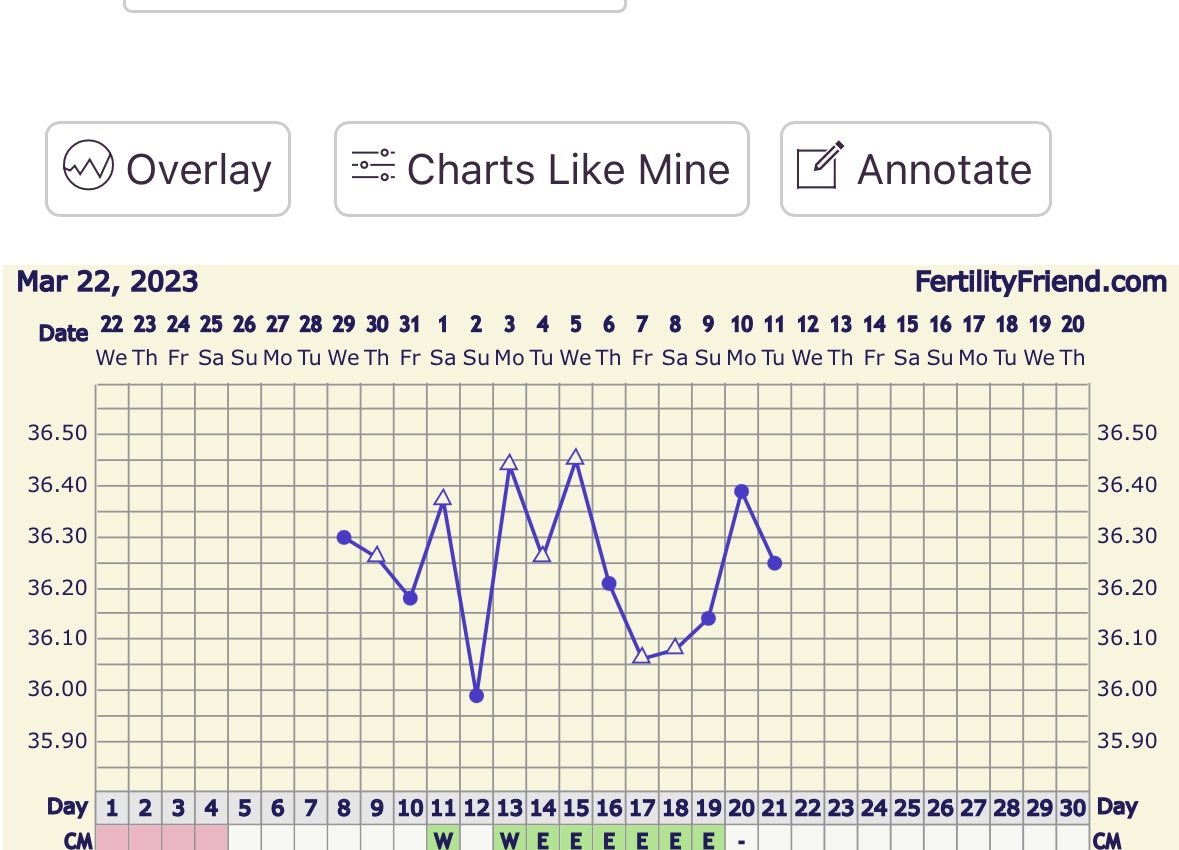Screen dimensions: 1179x850
Task: Select the last temperature dot on April 11
Action: (775, 563)
